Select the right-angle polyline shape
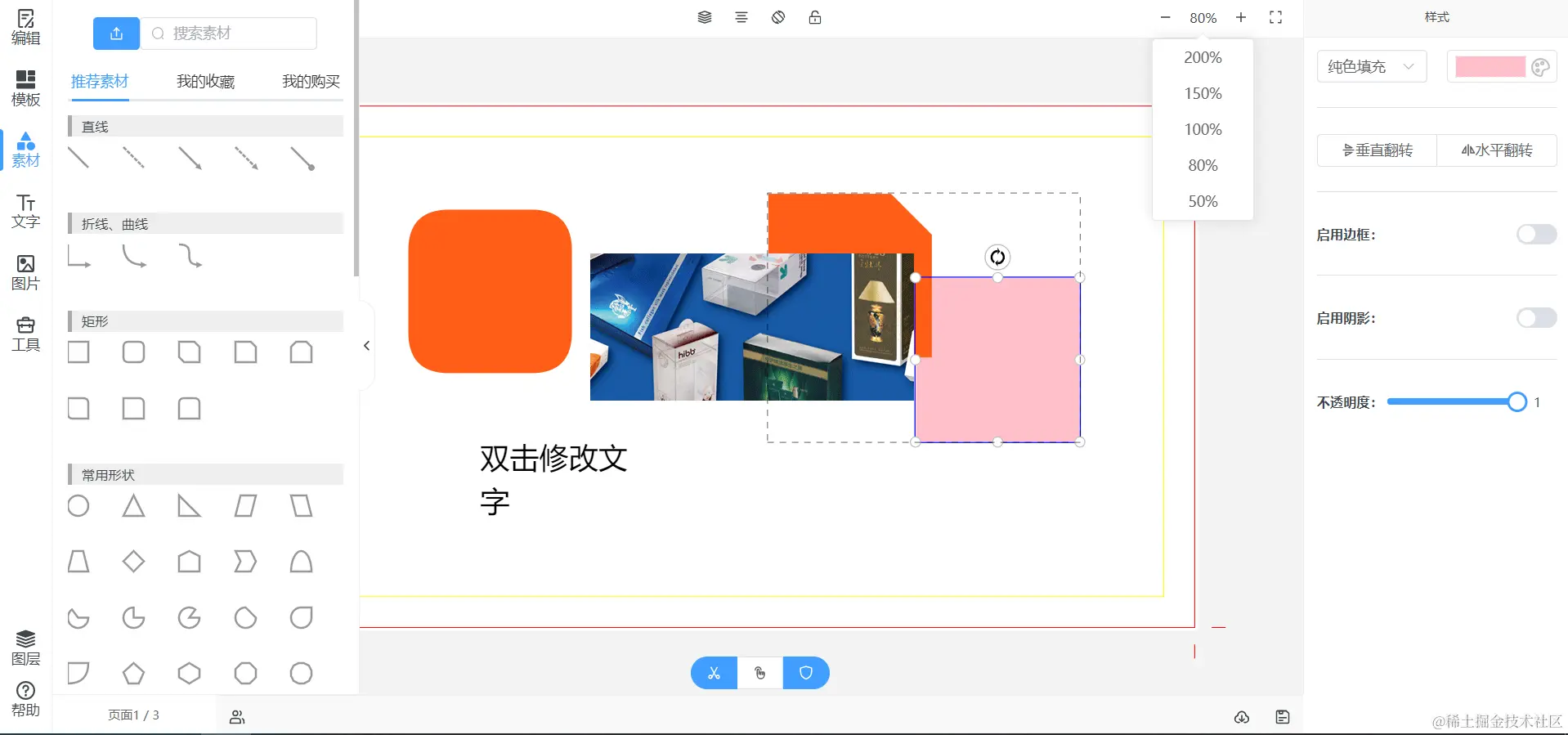The image size is (1568, 735). (78, 257)
